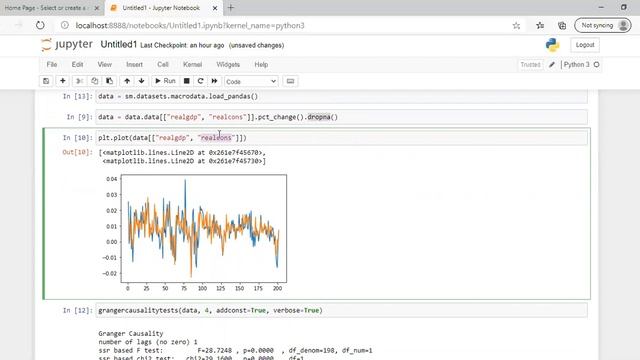
Task: Close the Home Page browser tab
Action: (x=97, y=8)
